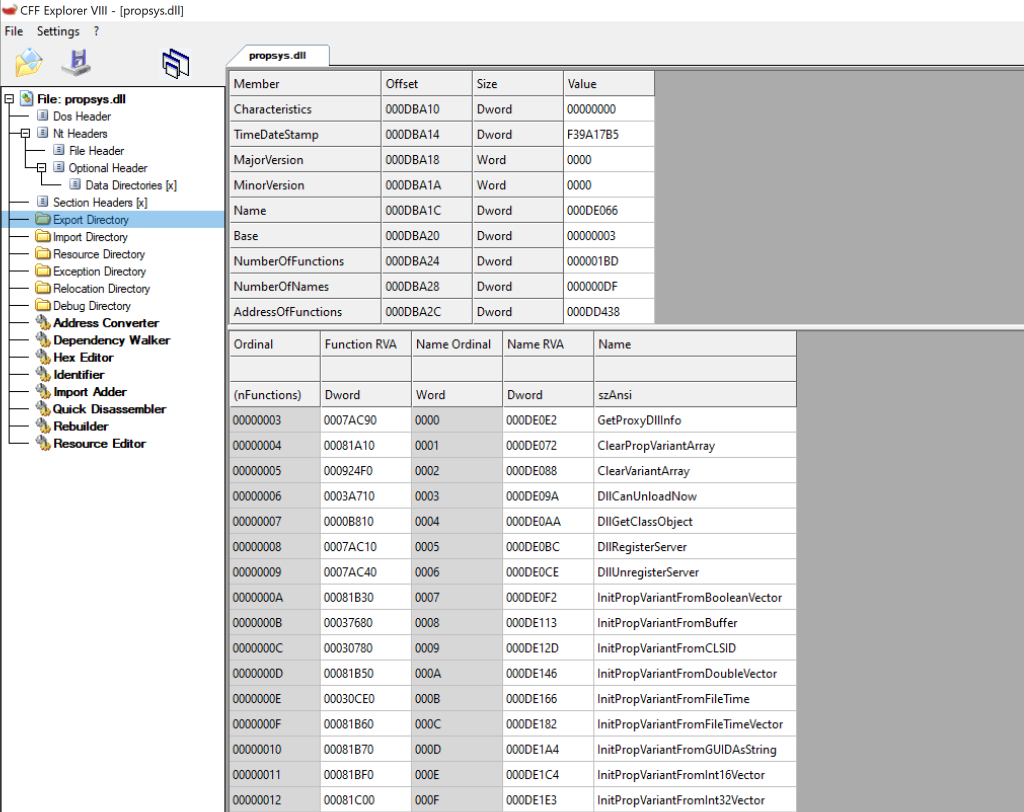Click the Section Headers page icon
This screenshot has width=1024, height=812.
point(43,202)
